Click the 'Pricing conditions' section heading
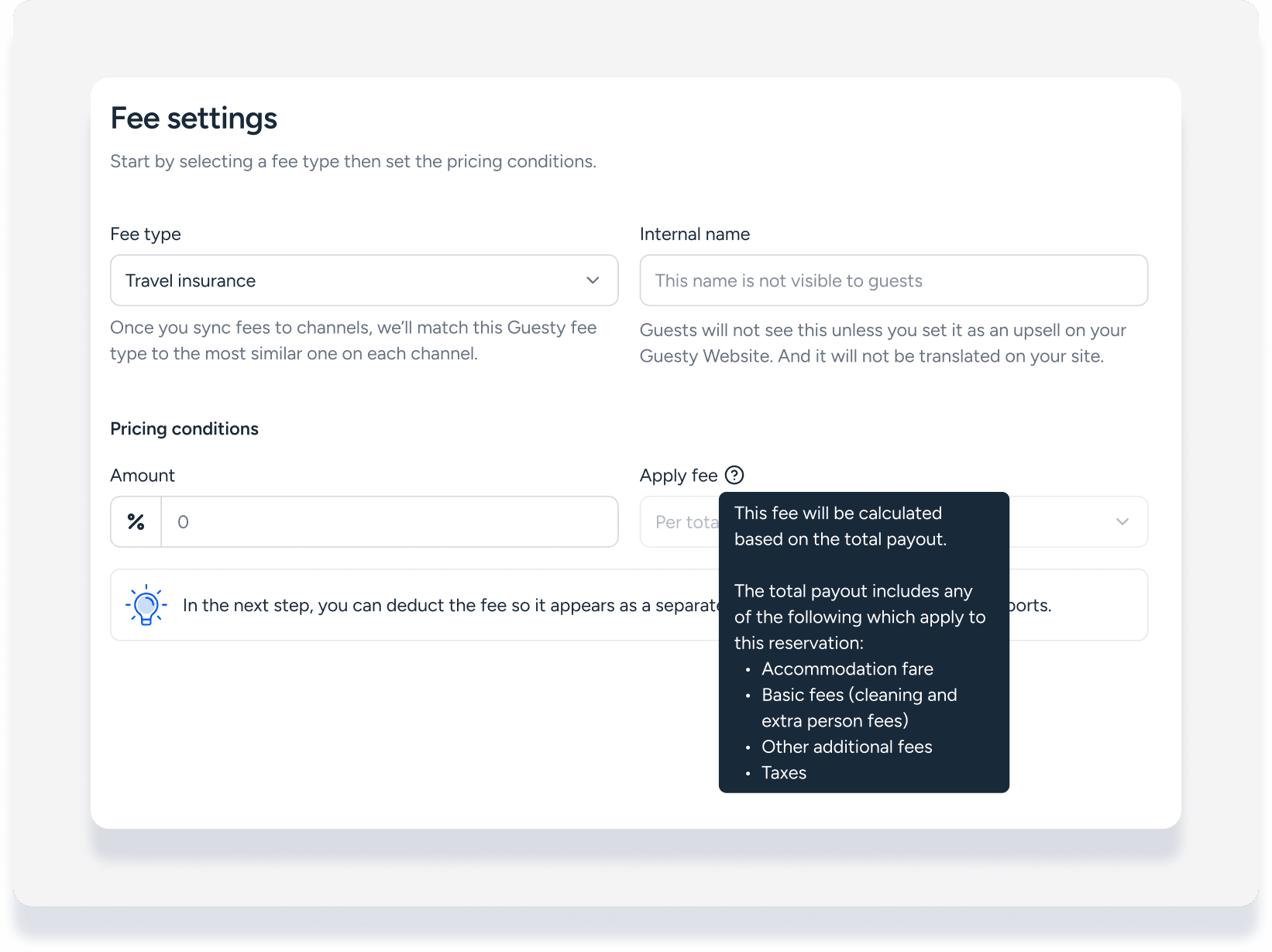1272x952 pixels. click(x=184, y=429)
